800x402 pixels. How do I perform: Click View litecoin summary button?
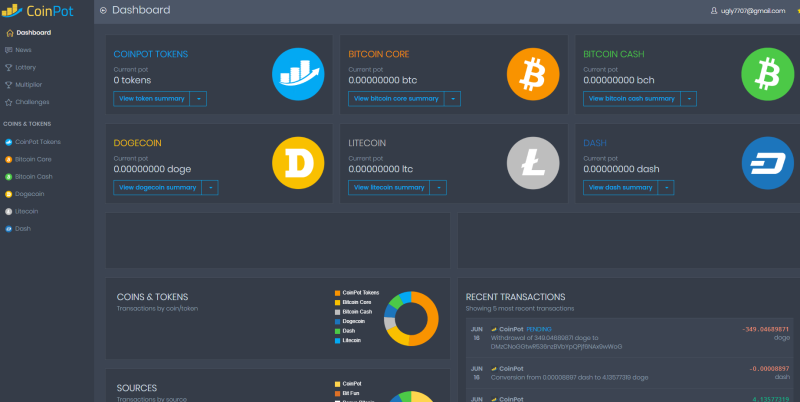pos(389,187)
